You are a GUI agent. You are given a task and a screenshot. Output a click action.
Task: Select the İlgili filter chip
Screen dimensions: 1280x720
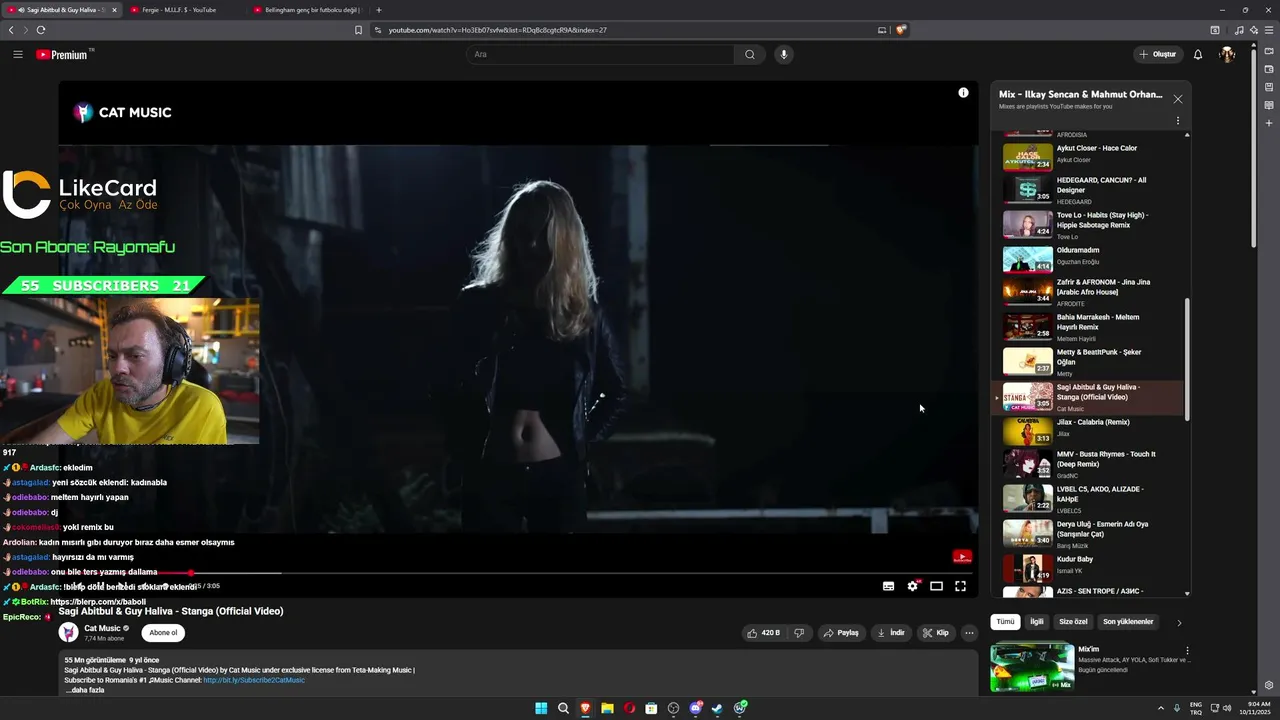point(1037,622)
